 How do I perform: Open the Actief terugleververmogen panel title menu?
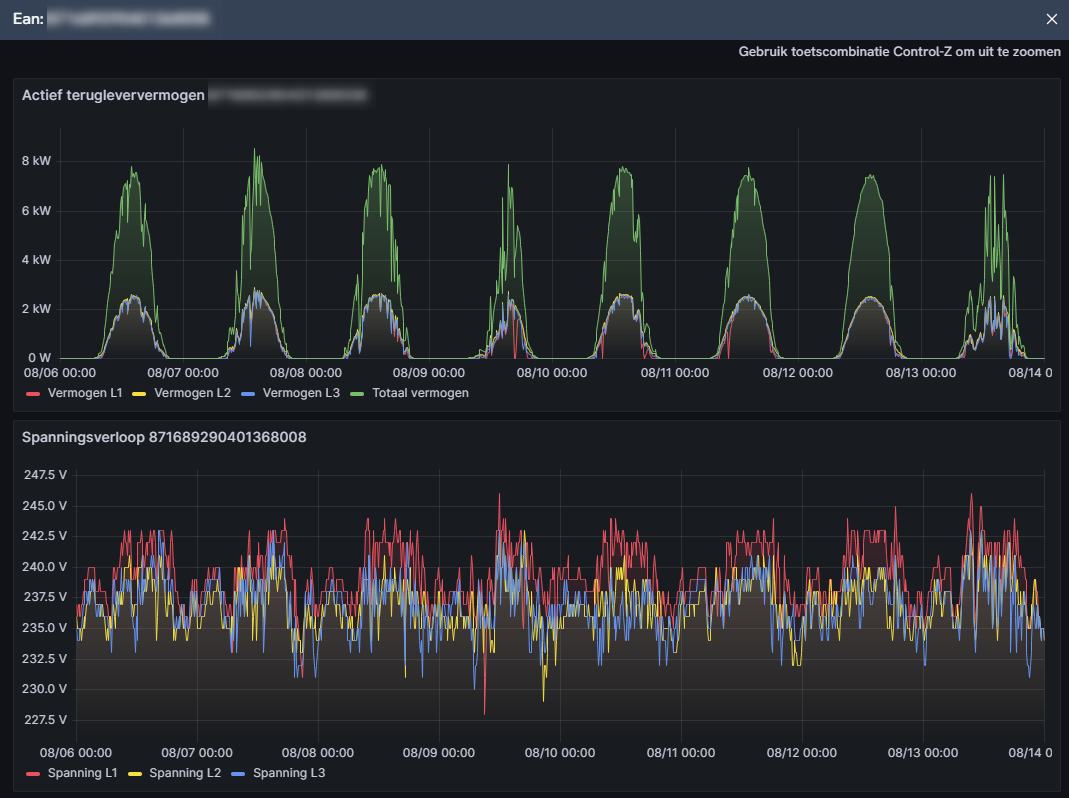[113, 95]
